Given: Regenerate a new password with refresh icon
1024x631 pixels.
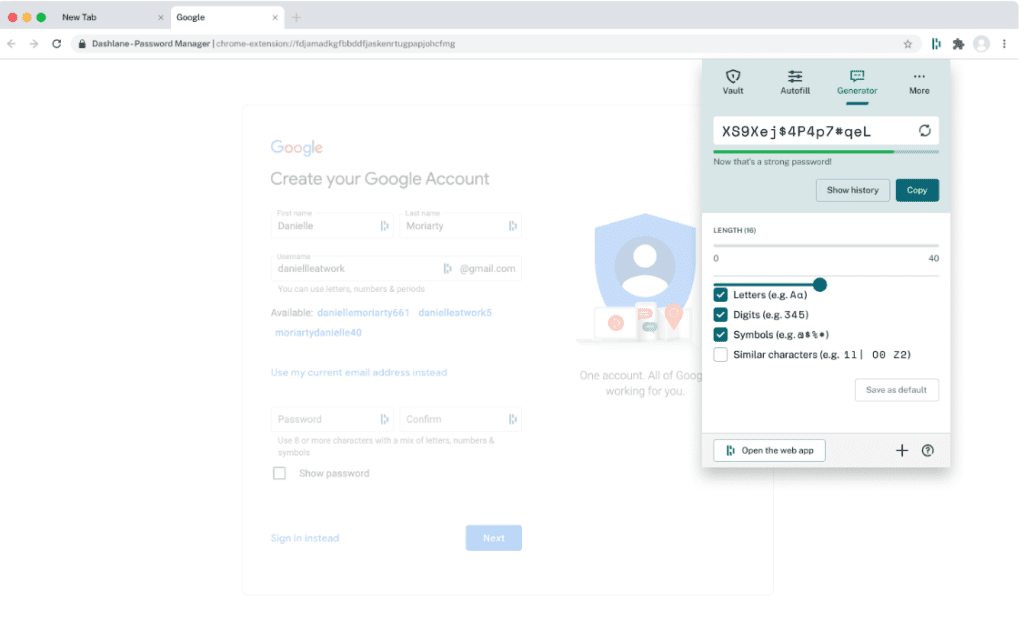Looking at the screenshot, I should click(x=925, y=131).
